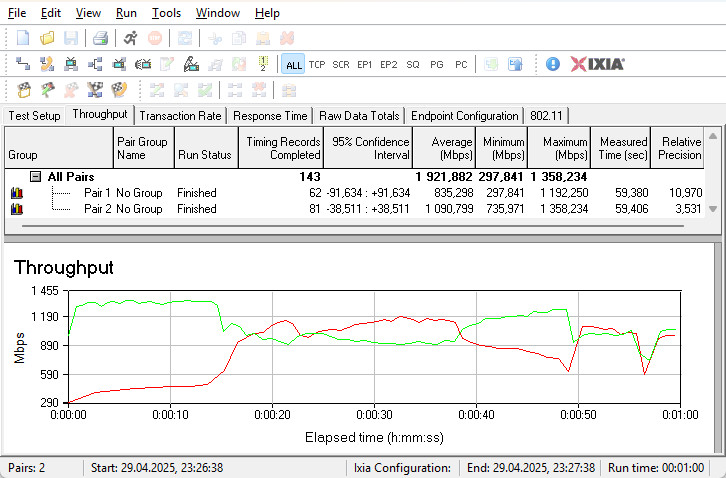Screen dimensions: 726x478
Task: Click the Cut scissors icon
Action: click(x=215, y=38)
